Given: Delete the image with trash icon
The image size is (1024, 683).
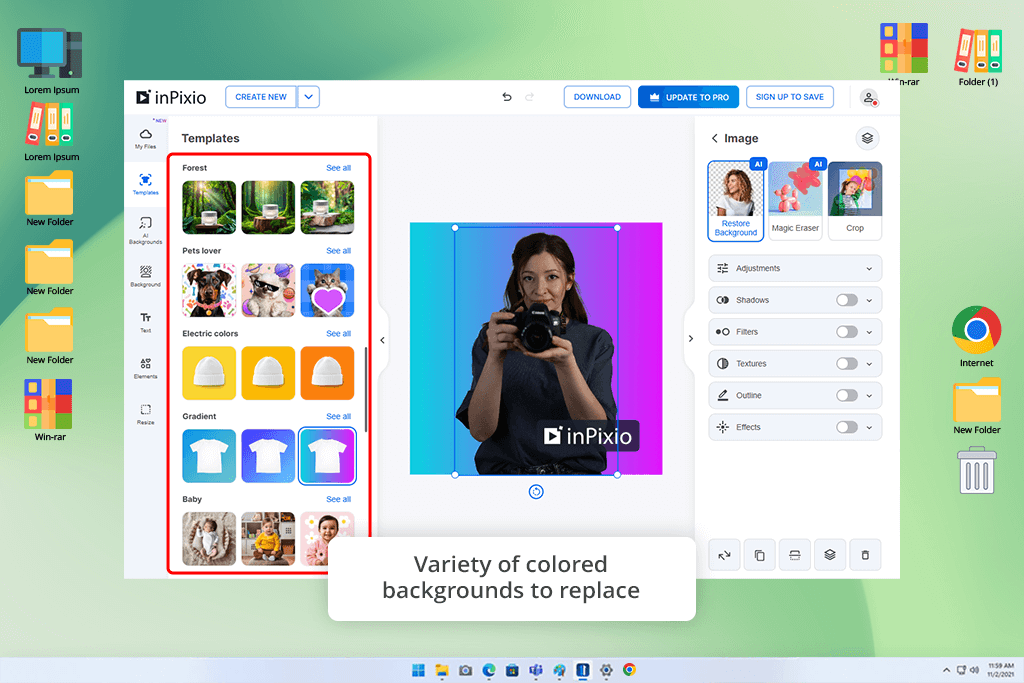Looking at the screenshot, I should tap(865, 555).
